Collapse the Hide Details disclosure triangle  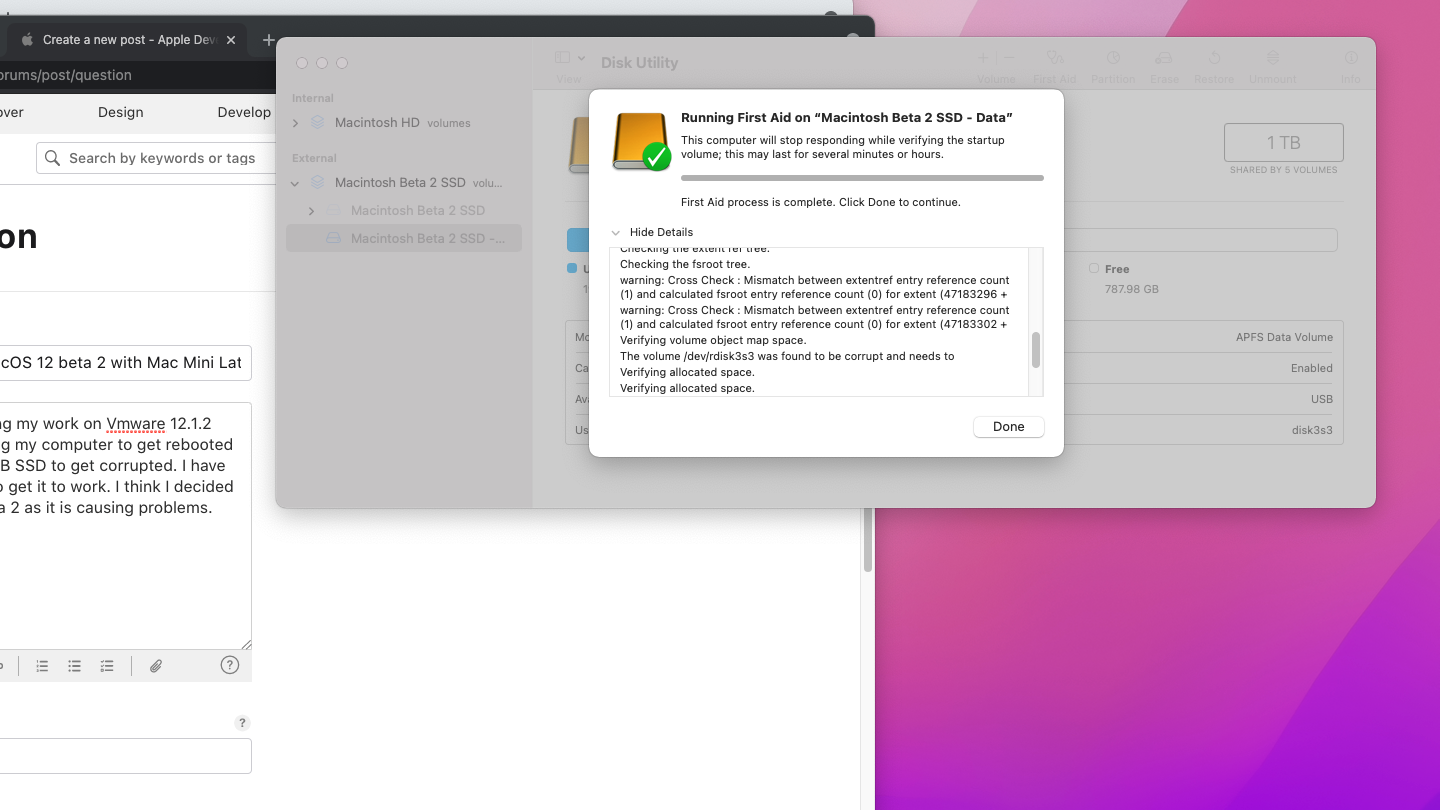point(616,232)
